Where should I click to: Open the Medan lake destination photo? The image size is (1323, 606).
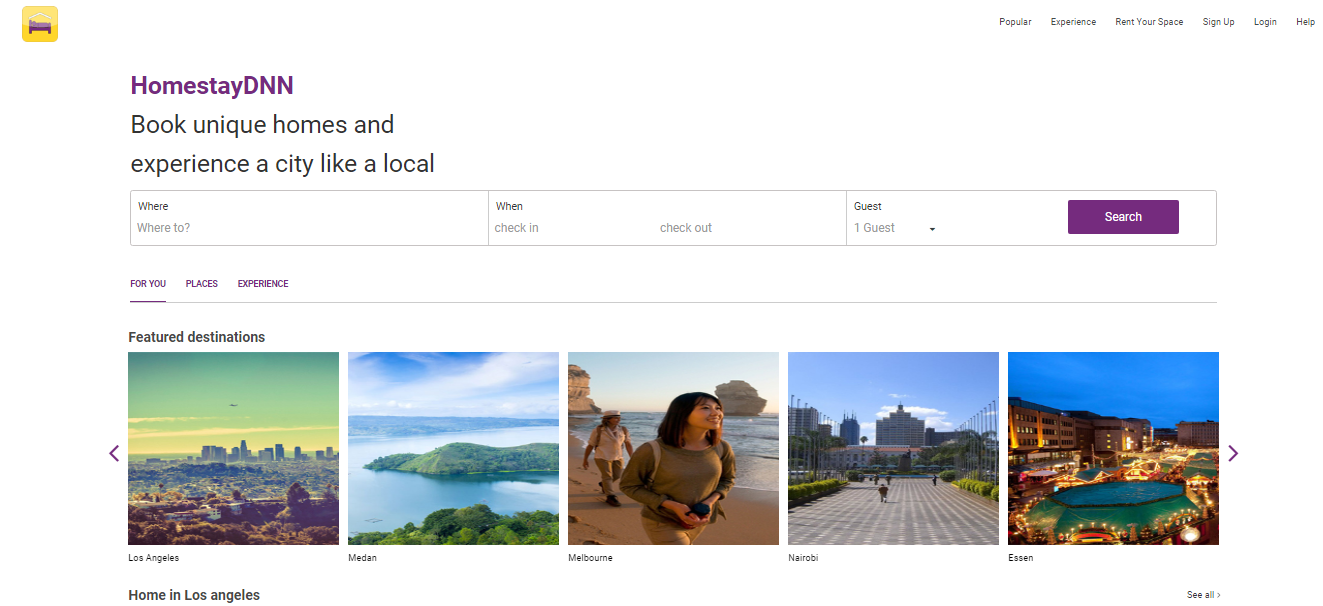pos(453,448)
